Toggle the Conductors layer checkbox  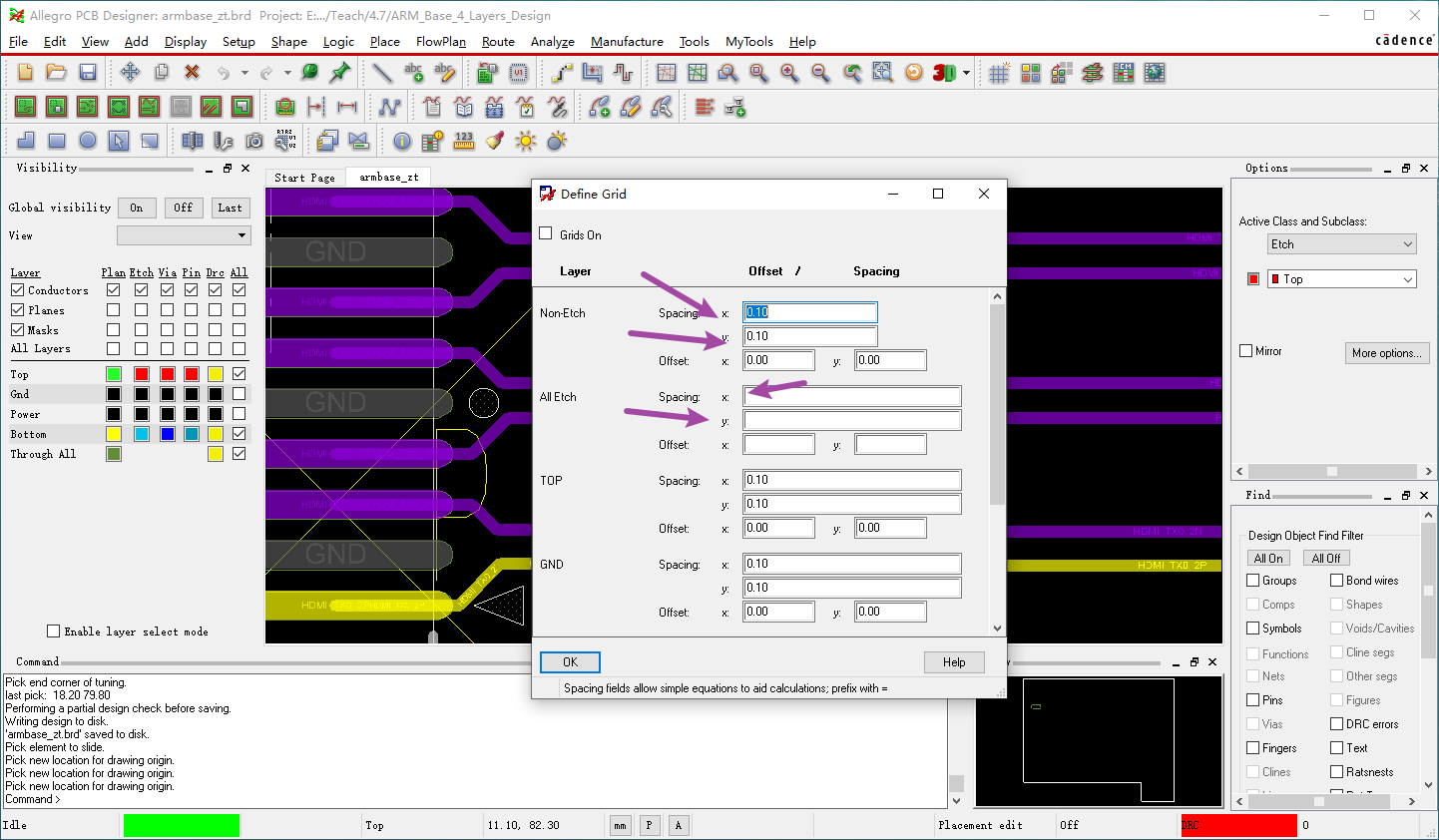pyautogui.click(x=18, y=290)
